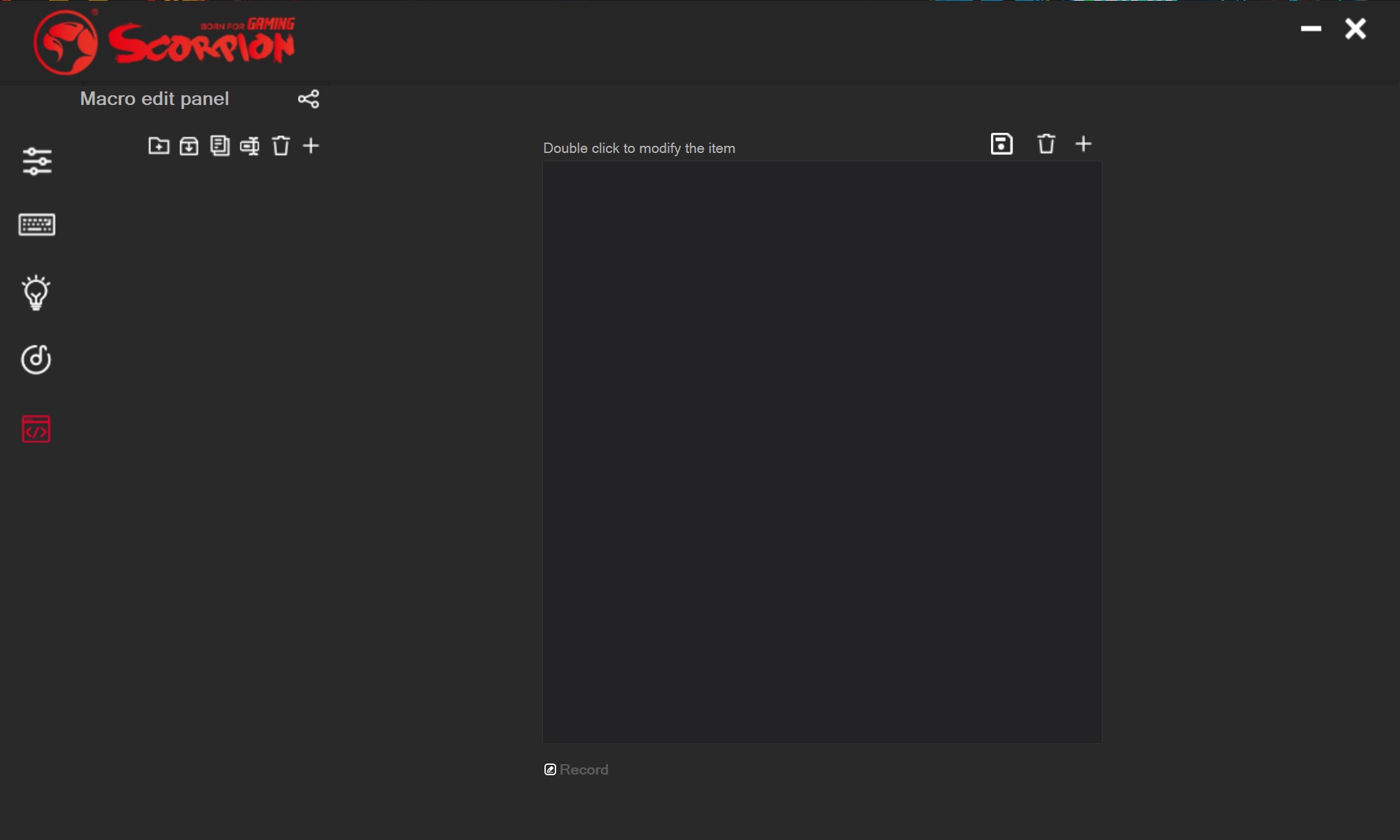Click the copy macro documents icon
Viewport: 1400px width, 840px height.
click(220, 145)
